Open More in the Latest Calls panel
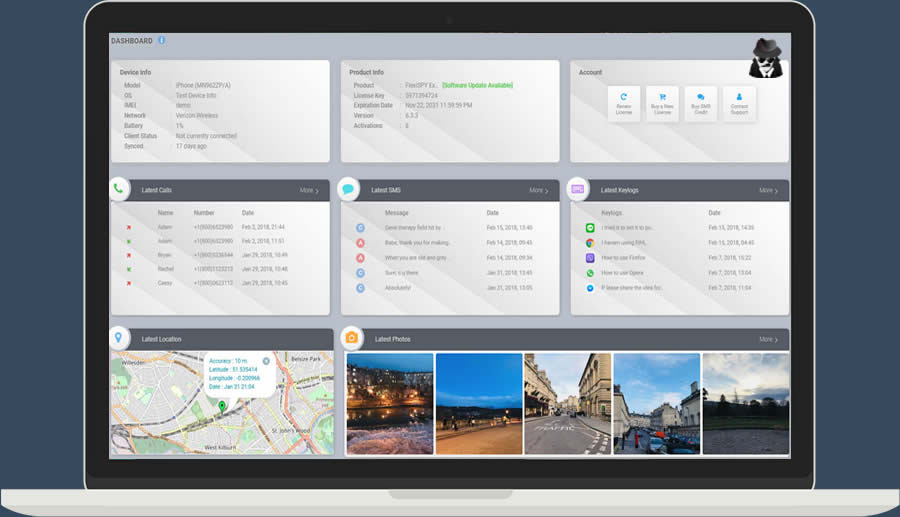Viewport: 900px width, 517px height. pyautogui.click(x=309, y=191)
